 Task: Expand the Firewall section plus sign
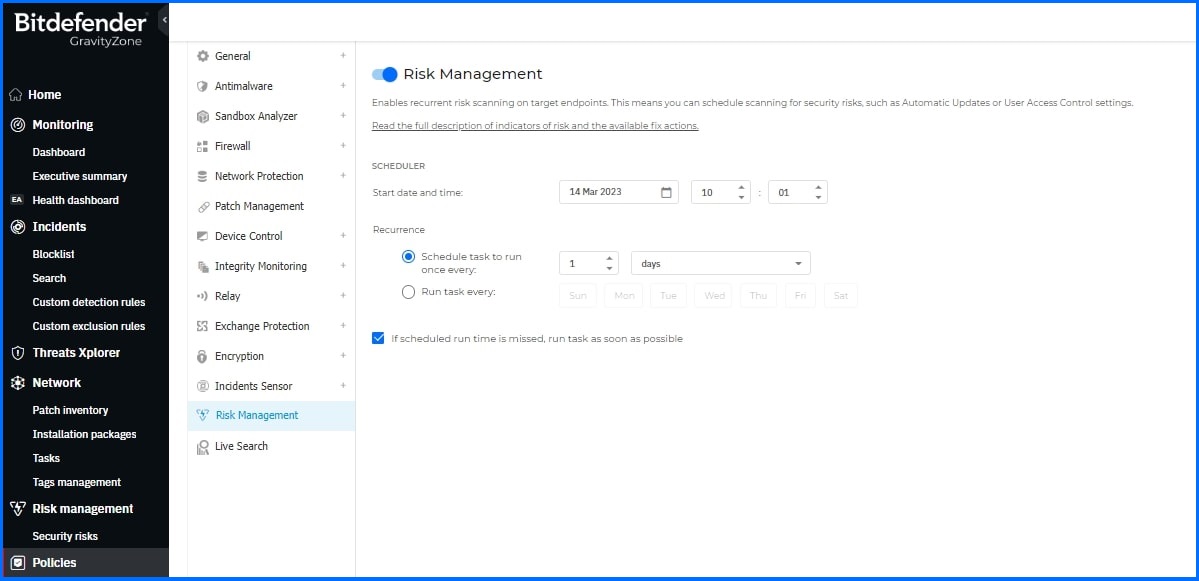pyautogui.click(x=343, y=145)
